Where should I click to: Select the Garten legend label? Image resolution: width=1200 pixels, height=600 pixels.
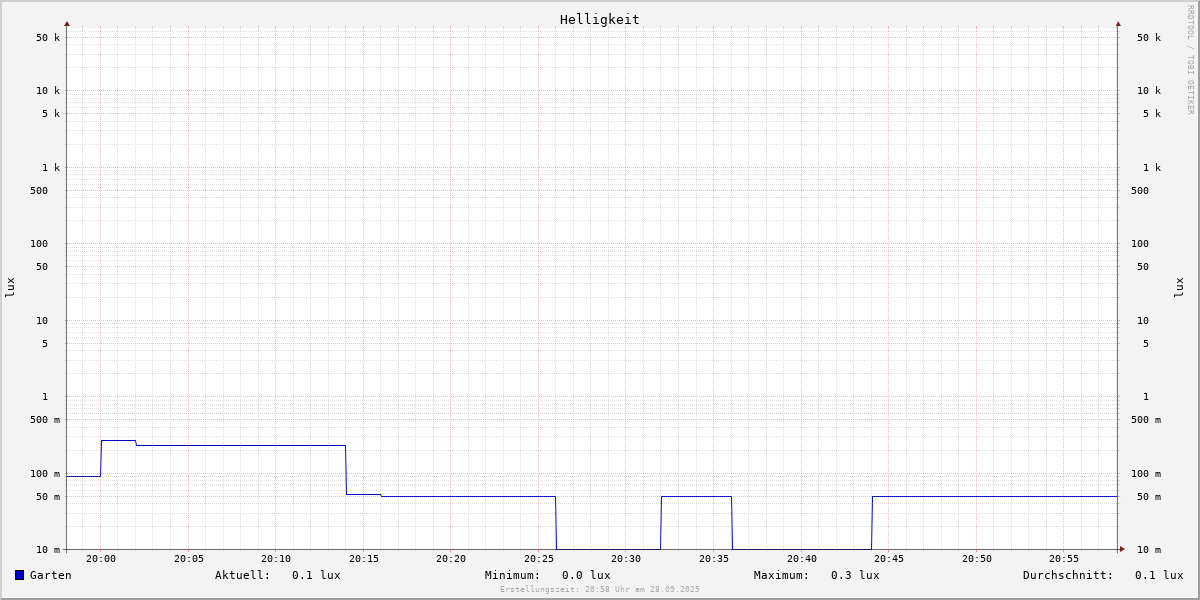tap(51, 575)
